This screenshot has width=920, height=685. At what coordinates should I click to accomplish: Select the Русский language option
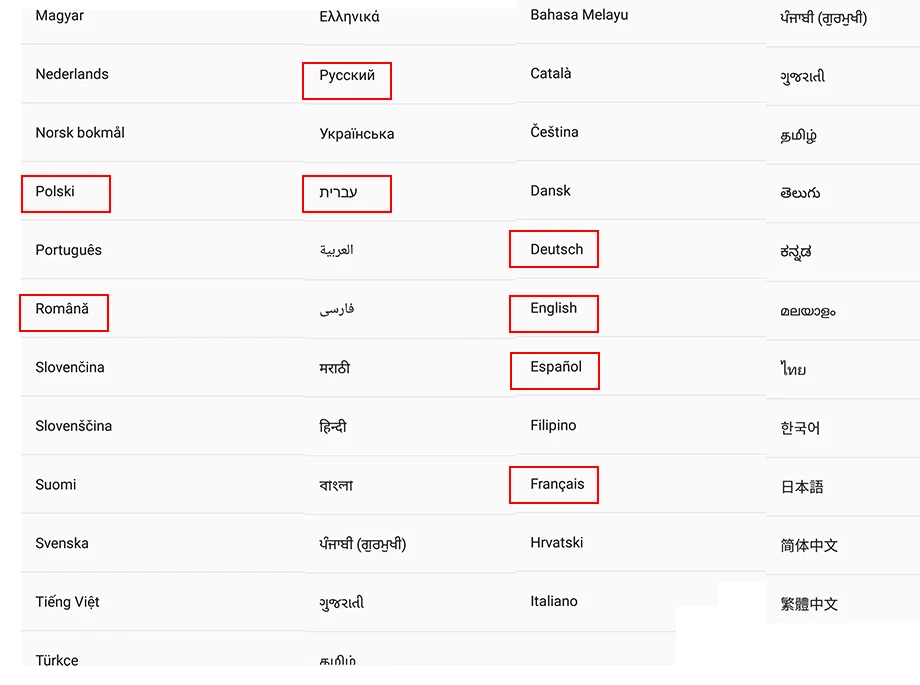tap(347, 76)
